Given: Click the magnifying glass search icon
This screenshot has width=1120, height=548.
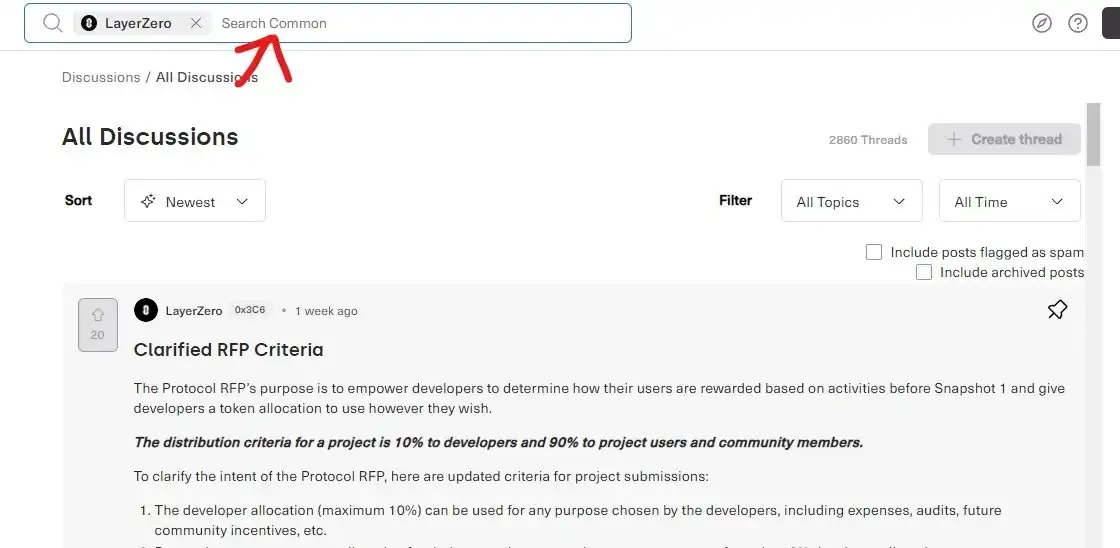Looking at the screenshot, I should tap(53, 23).
